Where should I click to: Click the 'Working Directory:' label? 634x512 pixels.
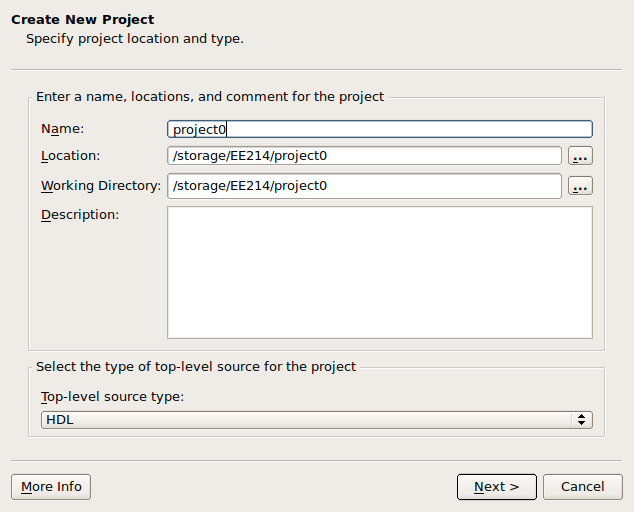pyautogui.click(x=101, y=186)
